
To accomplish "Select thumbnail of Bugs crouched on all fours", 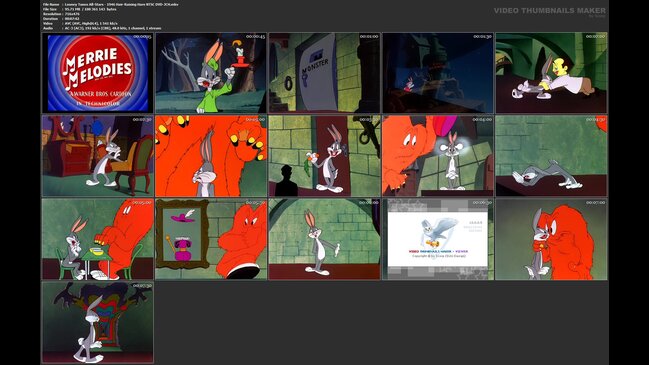I will [551, 156].
